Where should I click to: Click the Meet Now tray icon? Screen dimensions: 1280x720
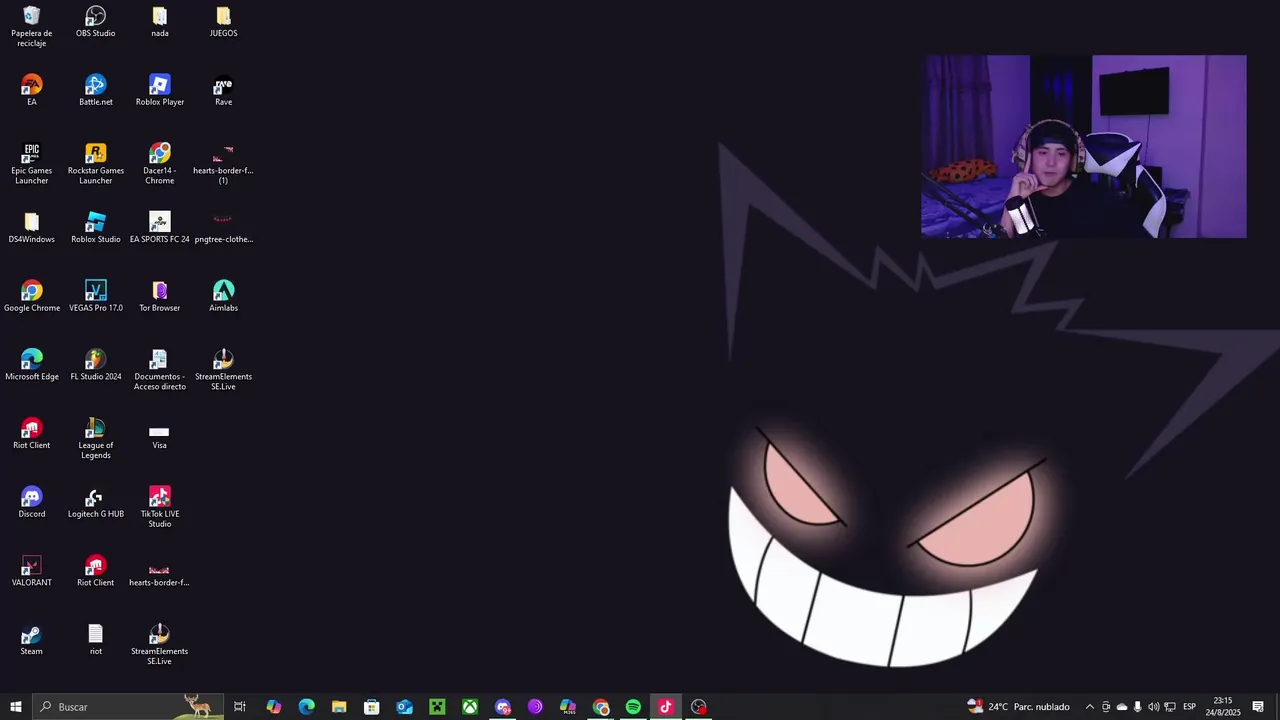point(1106,707)
